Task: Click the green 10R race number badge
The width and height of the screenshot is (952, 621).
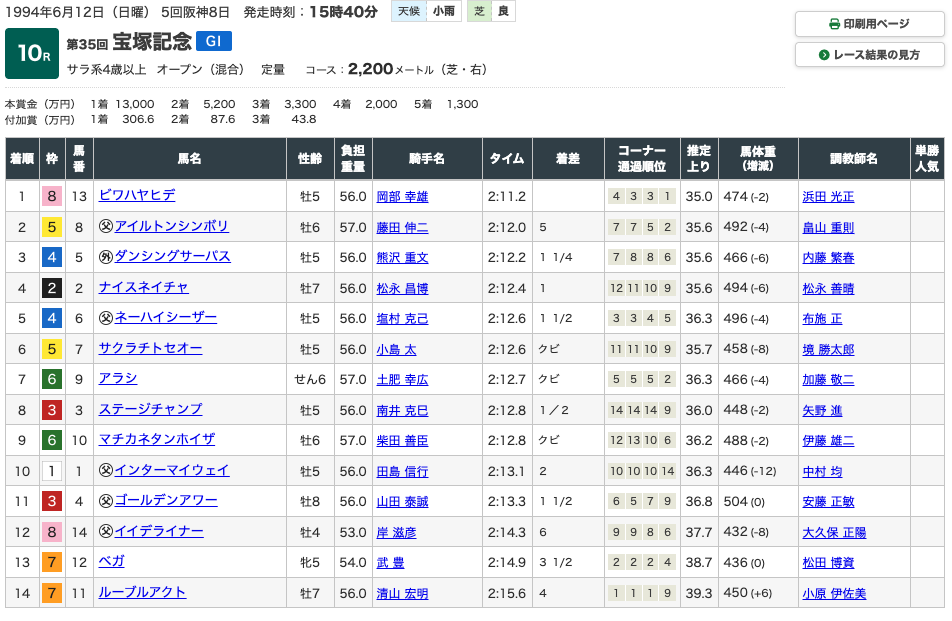Action: (32, 53)
